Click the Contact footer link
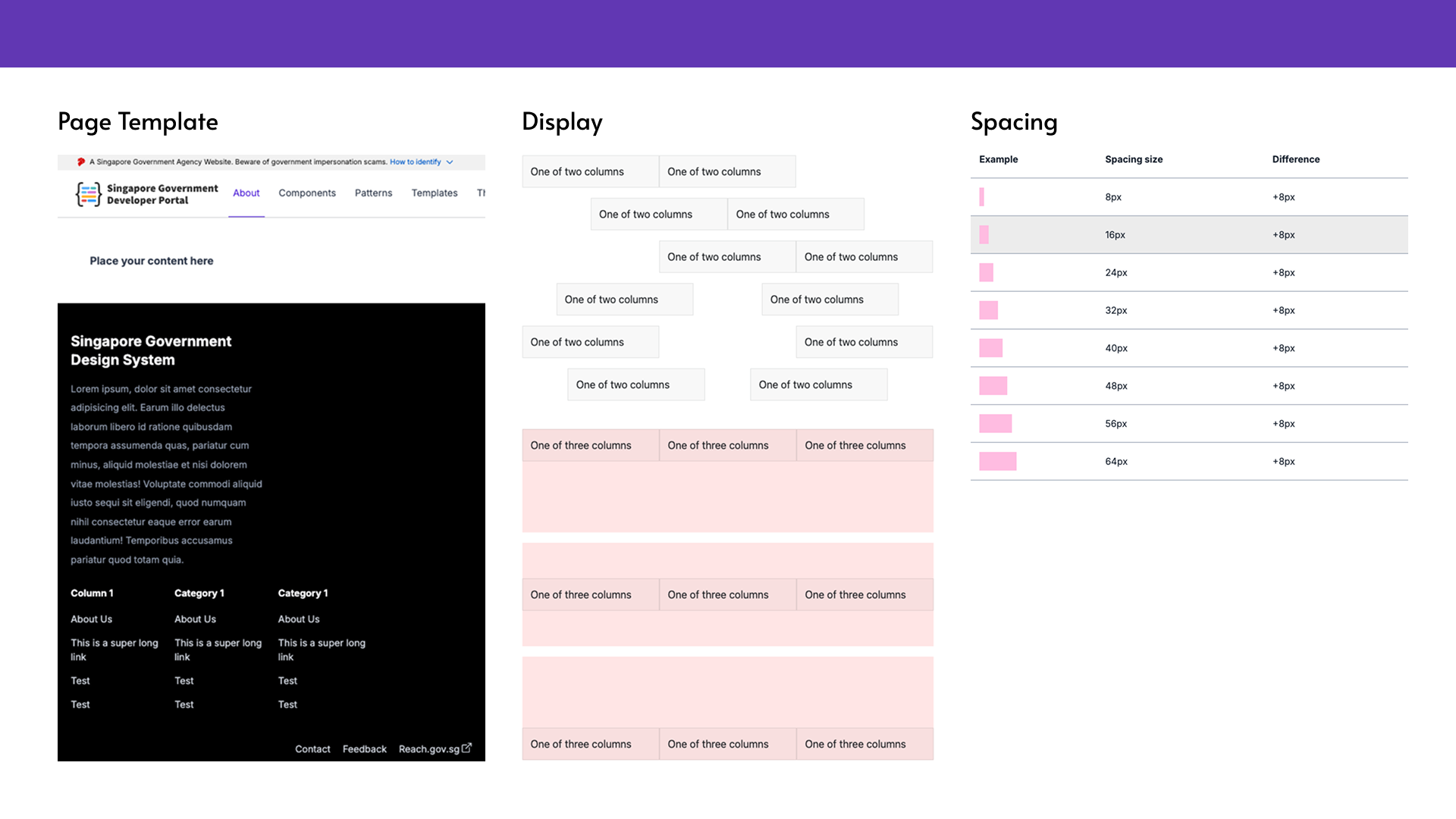 pos(312,749)
